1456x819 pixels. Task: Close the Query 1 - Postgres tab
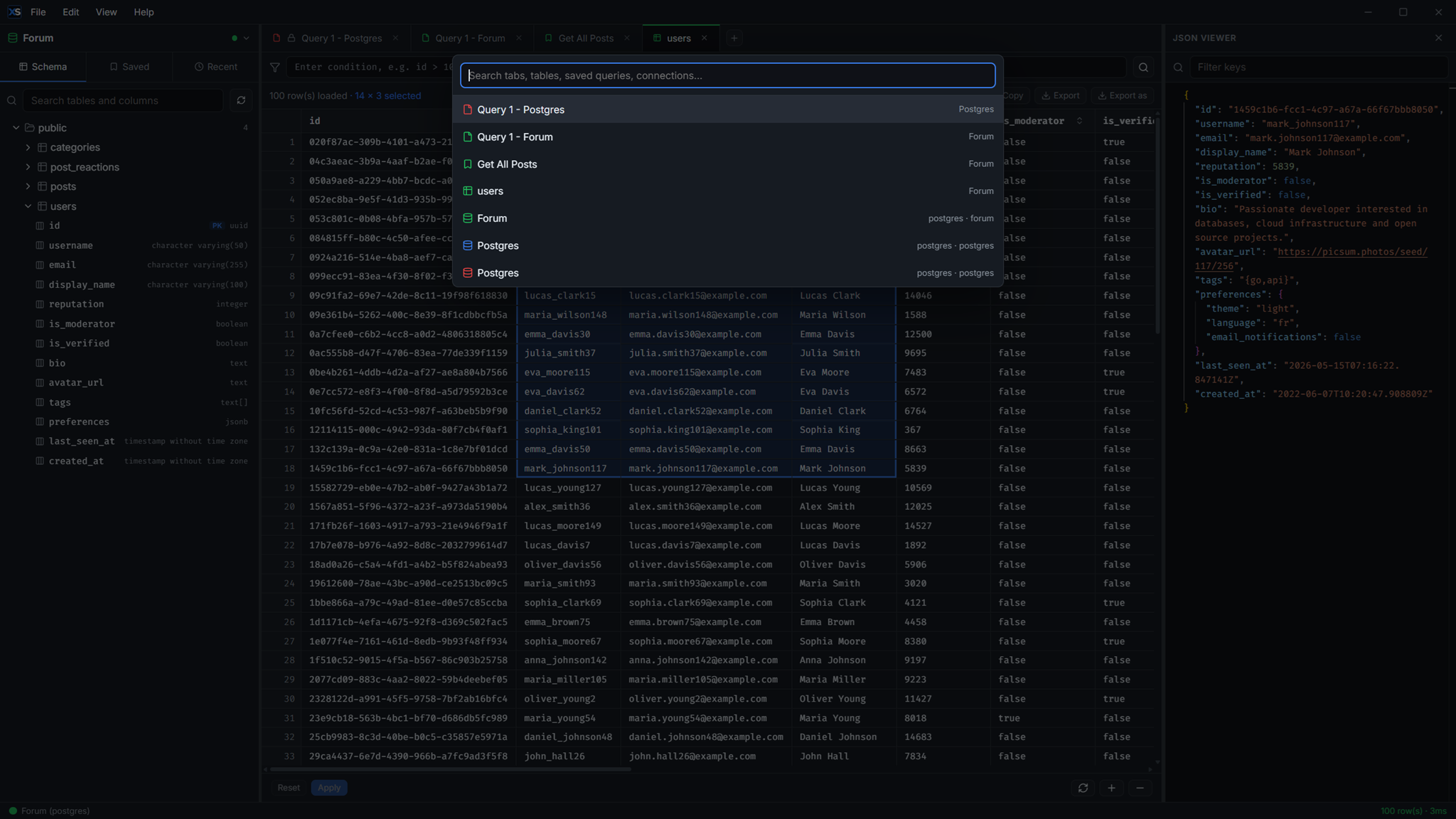pyautogui.click(x=395, y=38)
